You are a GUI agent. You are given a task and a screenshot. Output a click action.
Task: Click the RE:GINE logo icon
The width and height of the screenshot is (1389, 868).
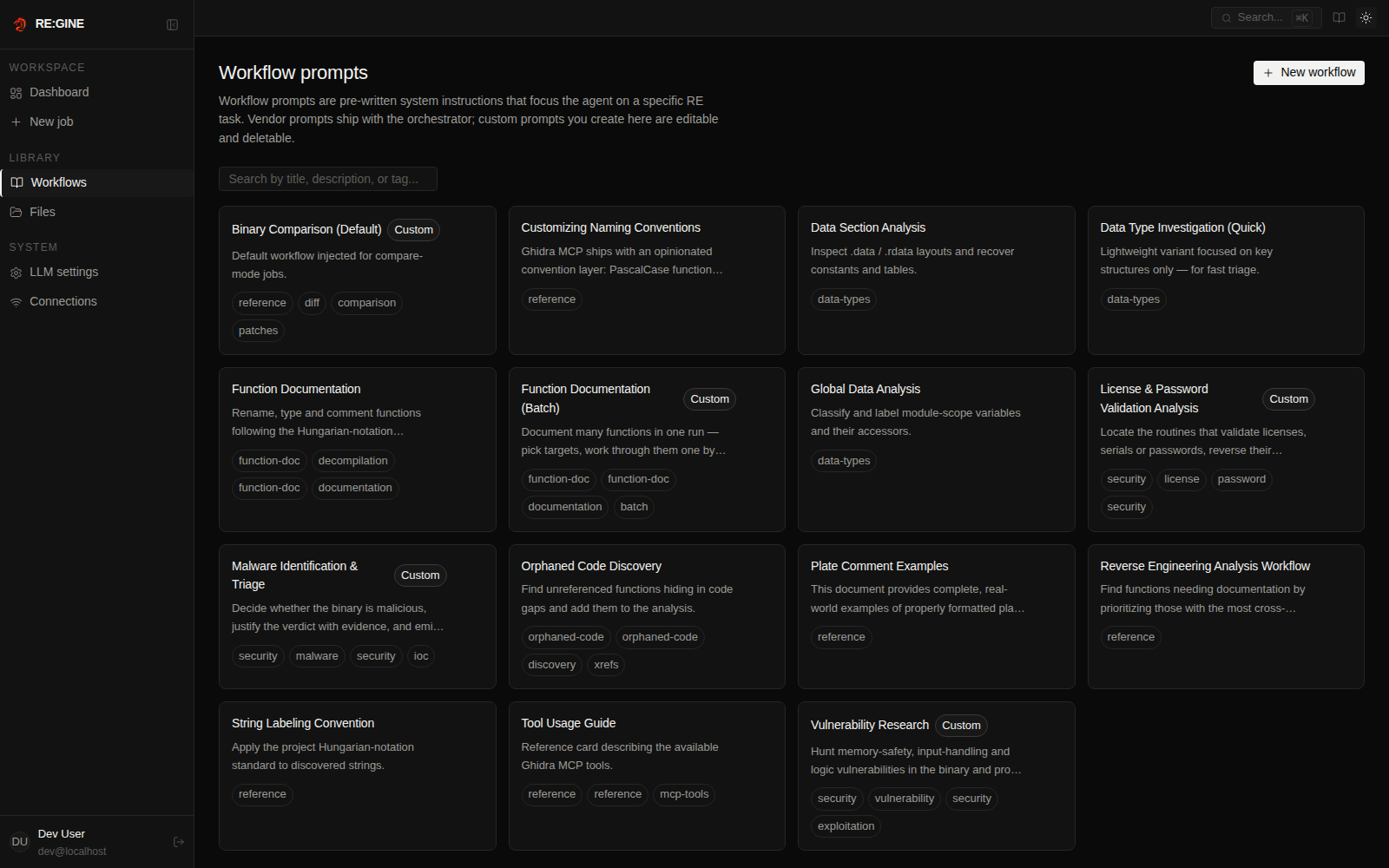click(x=20, y=24)
